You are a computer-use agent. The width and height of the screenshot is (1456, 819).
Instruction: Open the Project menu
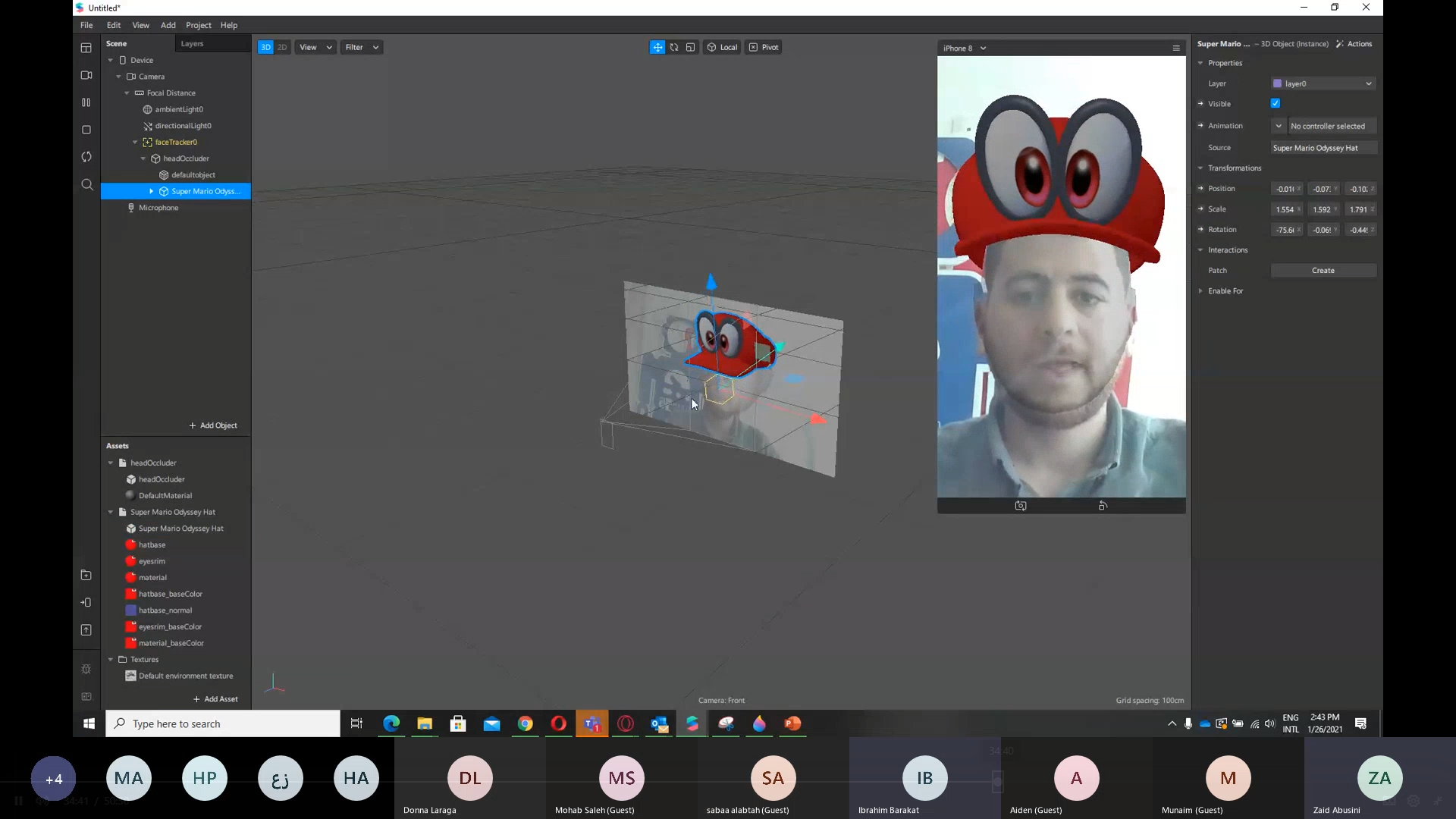point(199,25)
